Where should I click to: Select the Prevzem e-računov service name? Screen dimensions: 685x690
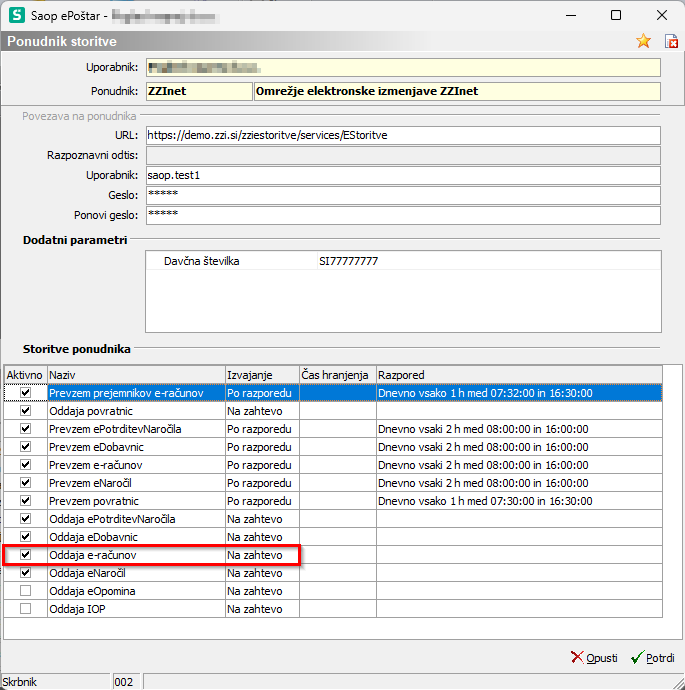pos(95,465)
